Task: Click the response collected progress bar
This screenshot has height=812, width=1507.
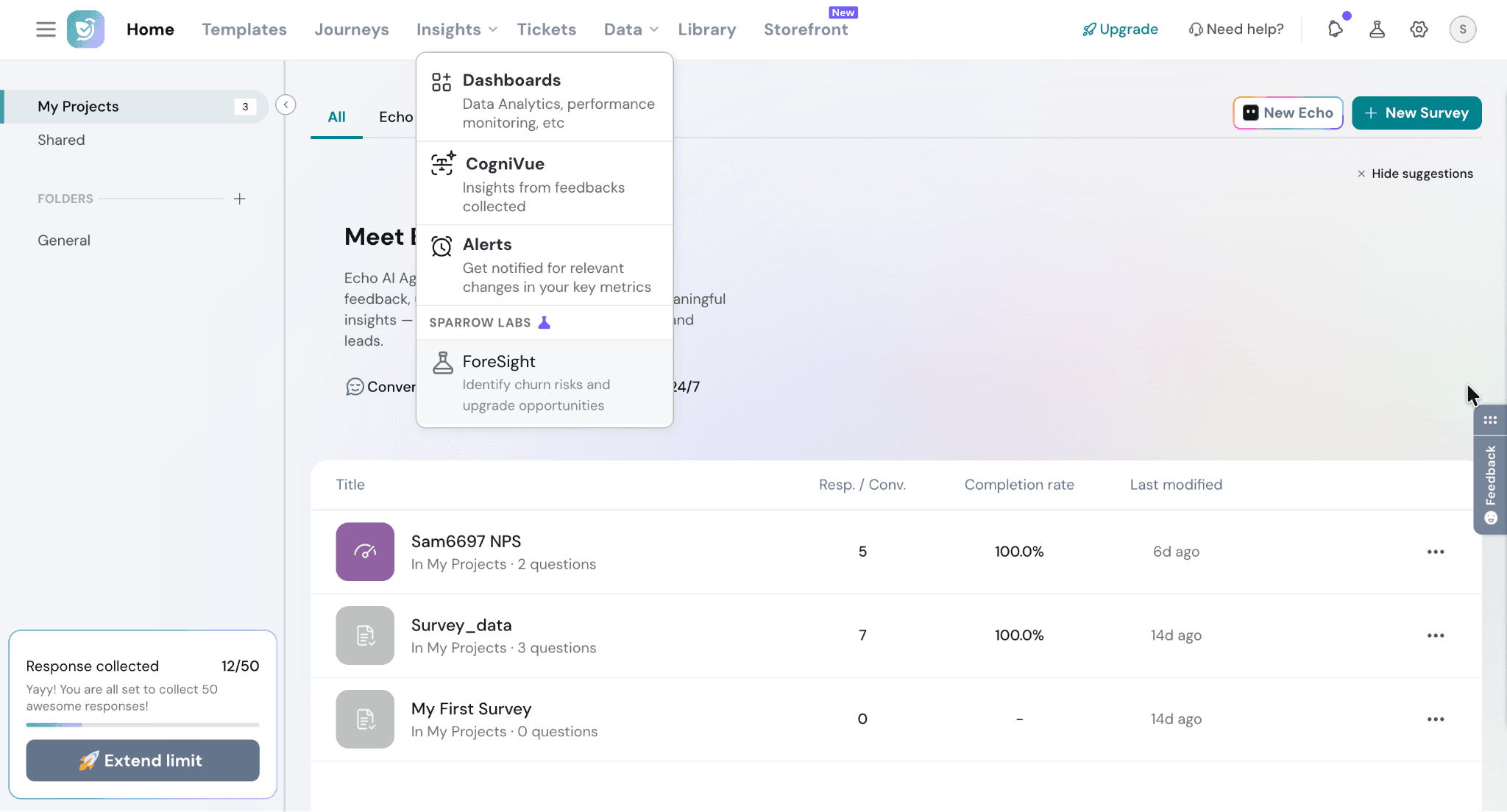Action: (143, 724)
